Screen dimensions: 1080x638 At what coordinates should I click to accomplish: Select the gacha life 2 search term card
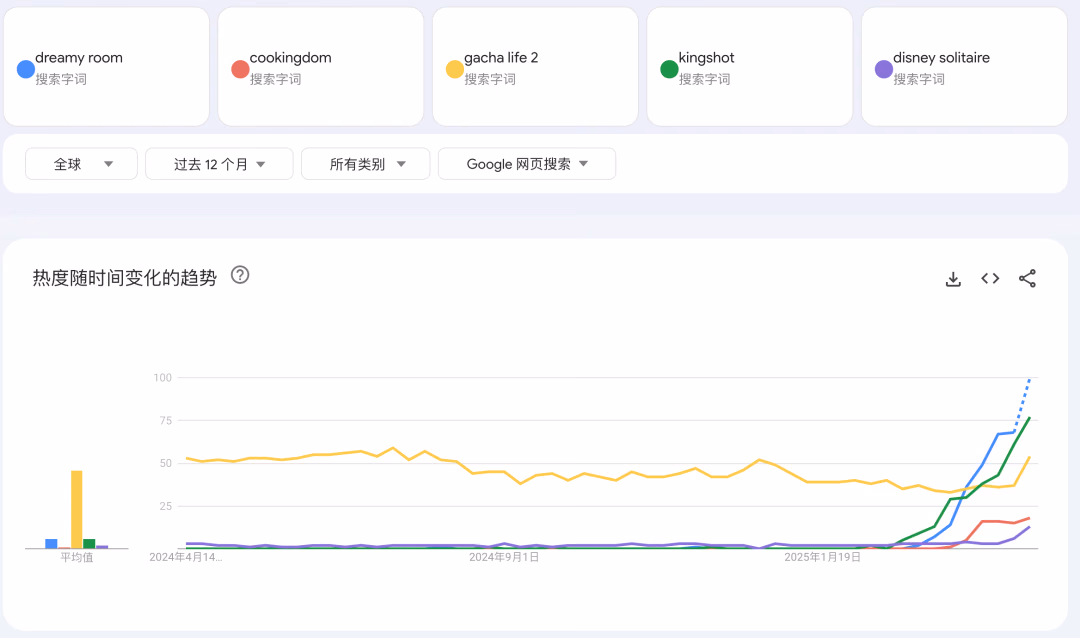(x=535, y=67)
